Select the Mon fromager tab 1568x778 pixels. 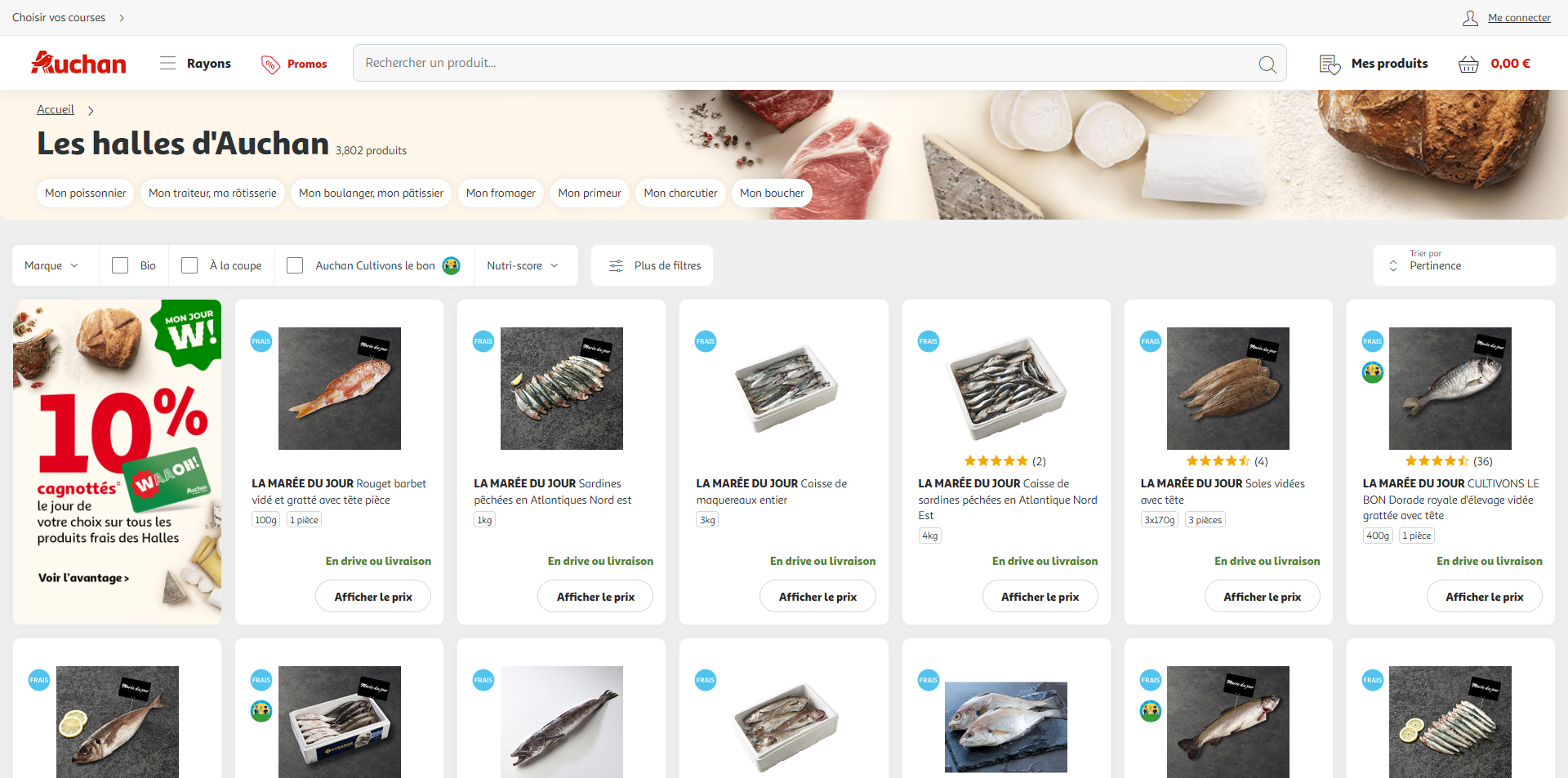(501, 193)
